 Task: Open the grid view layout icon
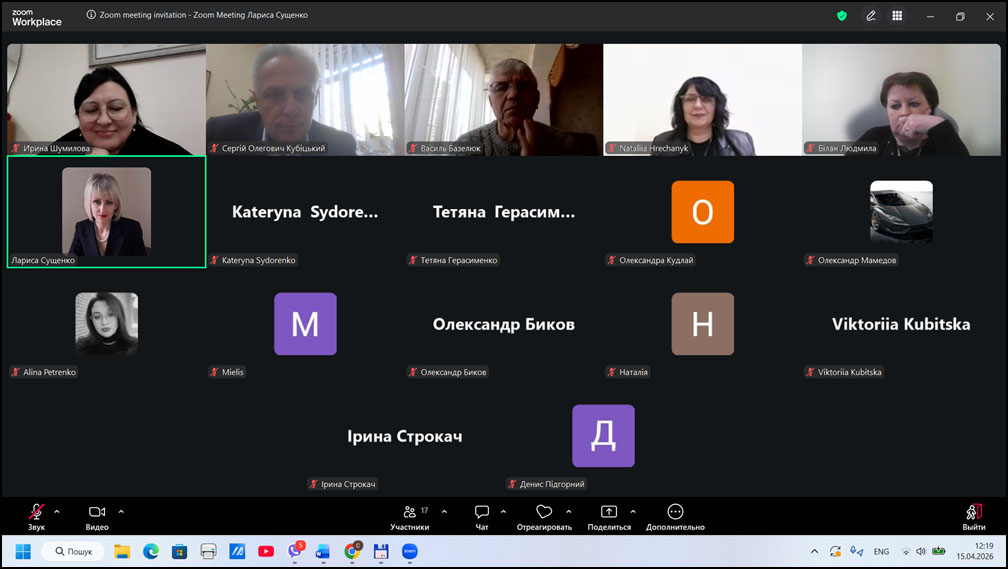click(897, 16)
